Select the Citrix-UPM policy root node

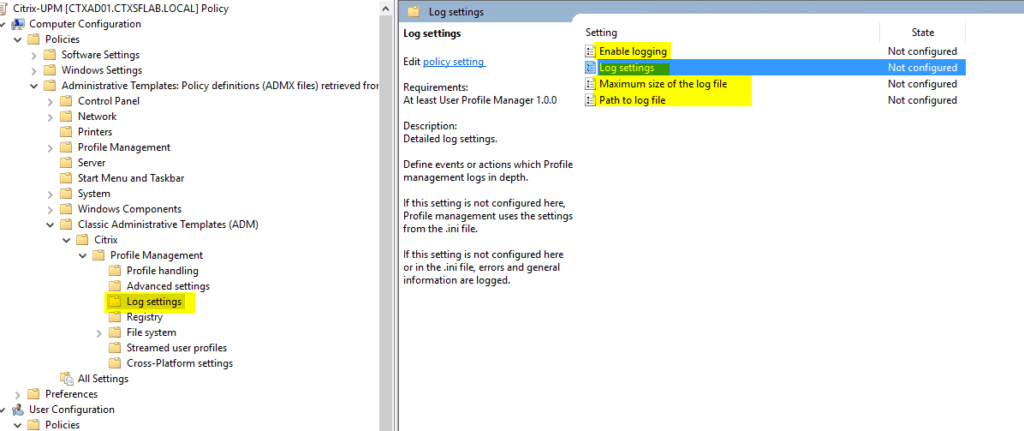pos(121,8)
